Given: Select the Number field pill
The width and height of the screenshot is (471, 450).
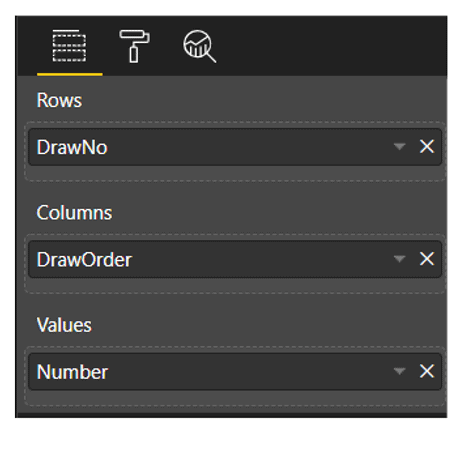Looking at the screenshot, I should click(x=235, y=372).
